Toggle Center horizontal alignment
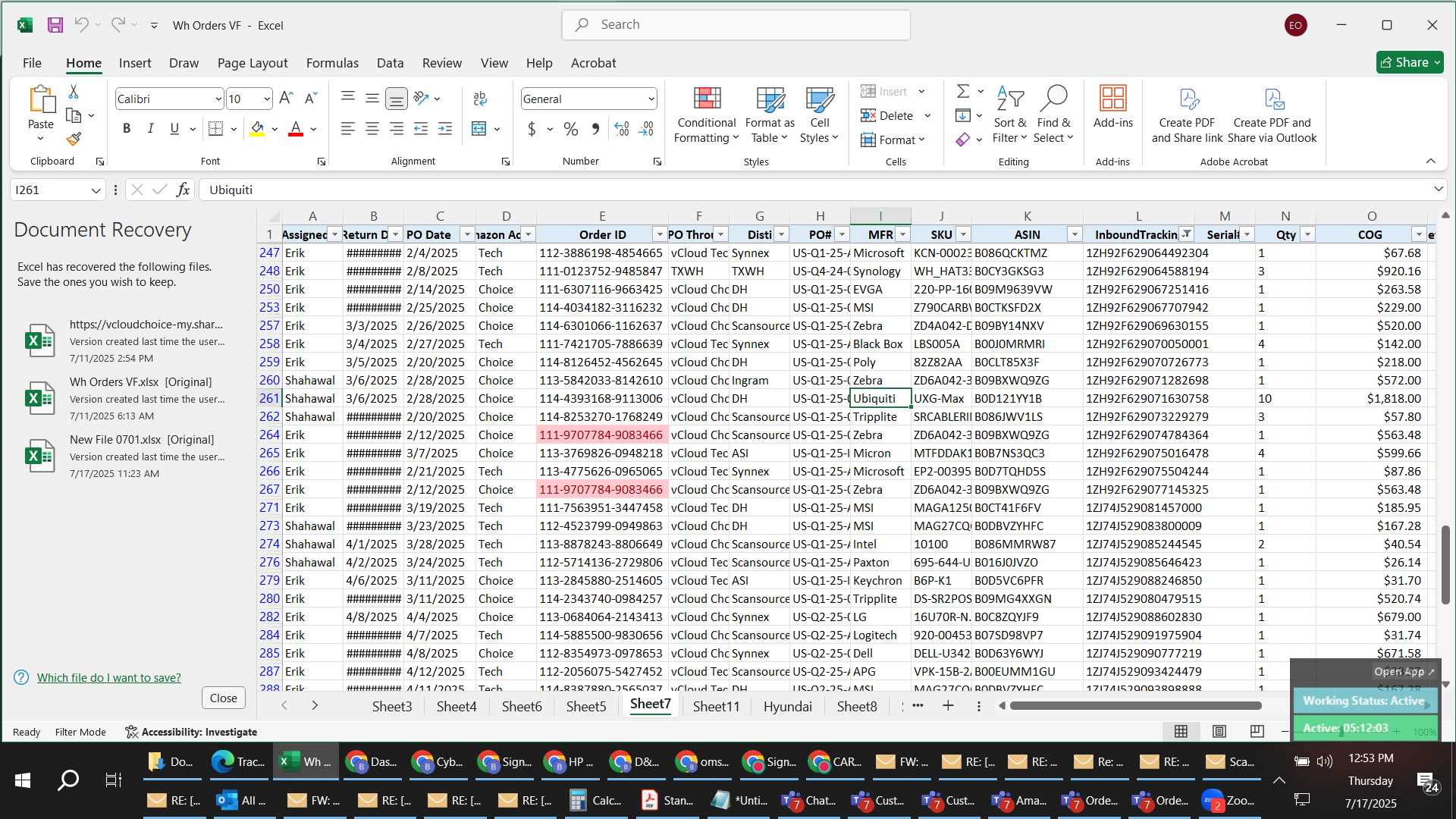The height and width of the screenshot is (819, 1456). click(x=372, y=129)
